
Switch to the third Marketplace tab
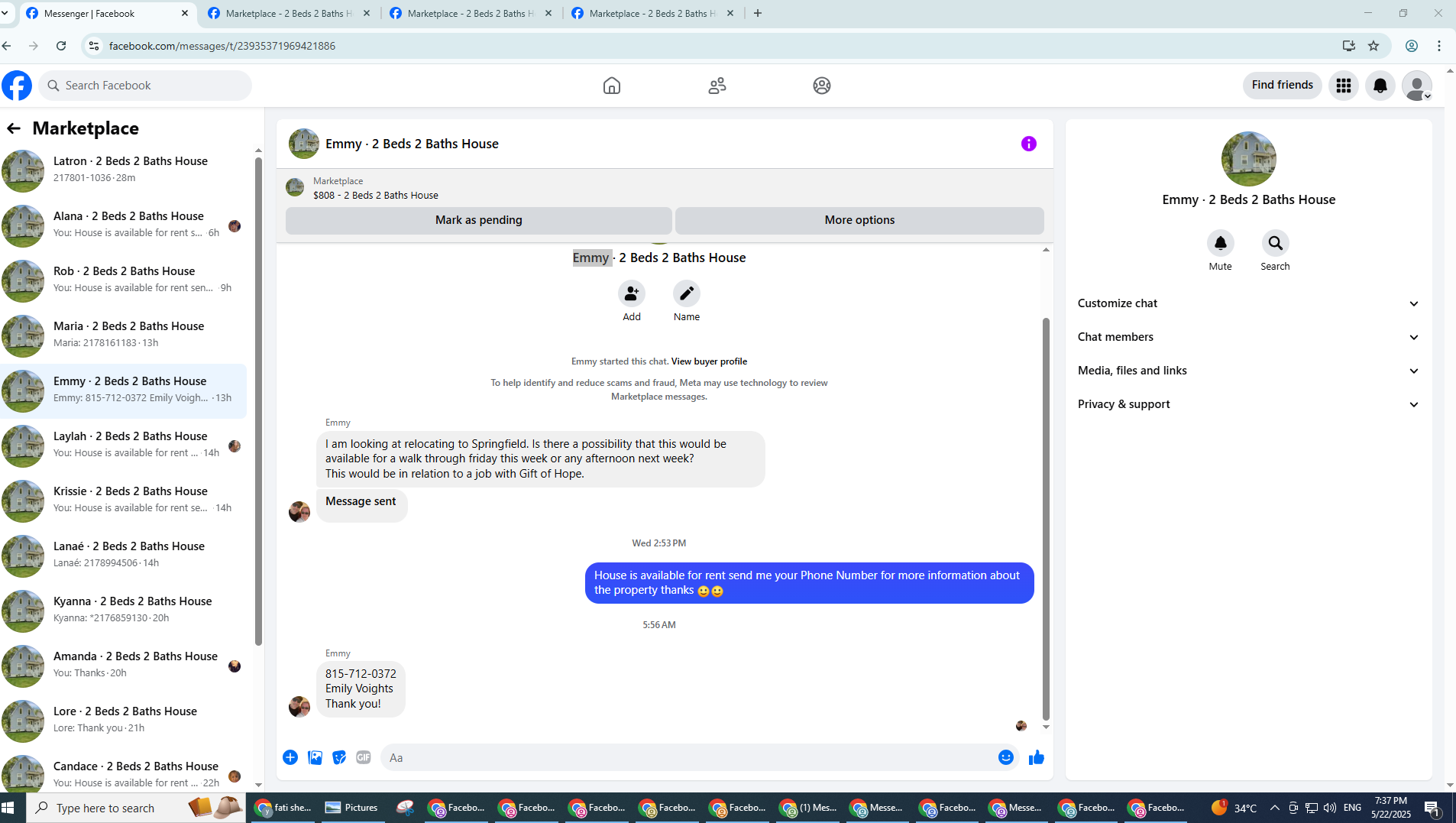click(x=471, y=14)
